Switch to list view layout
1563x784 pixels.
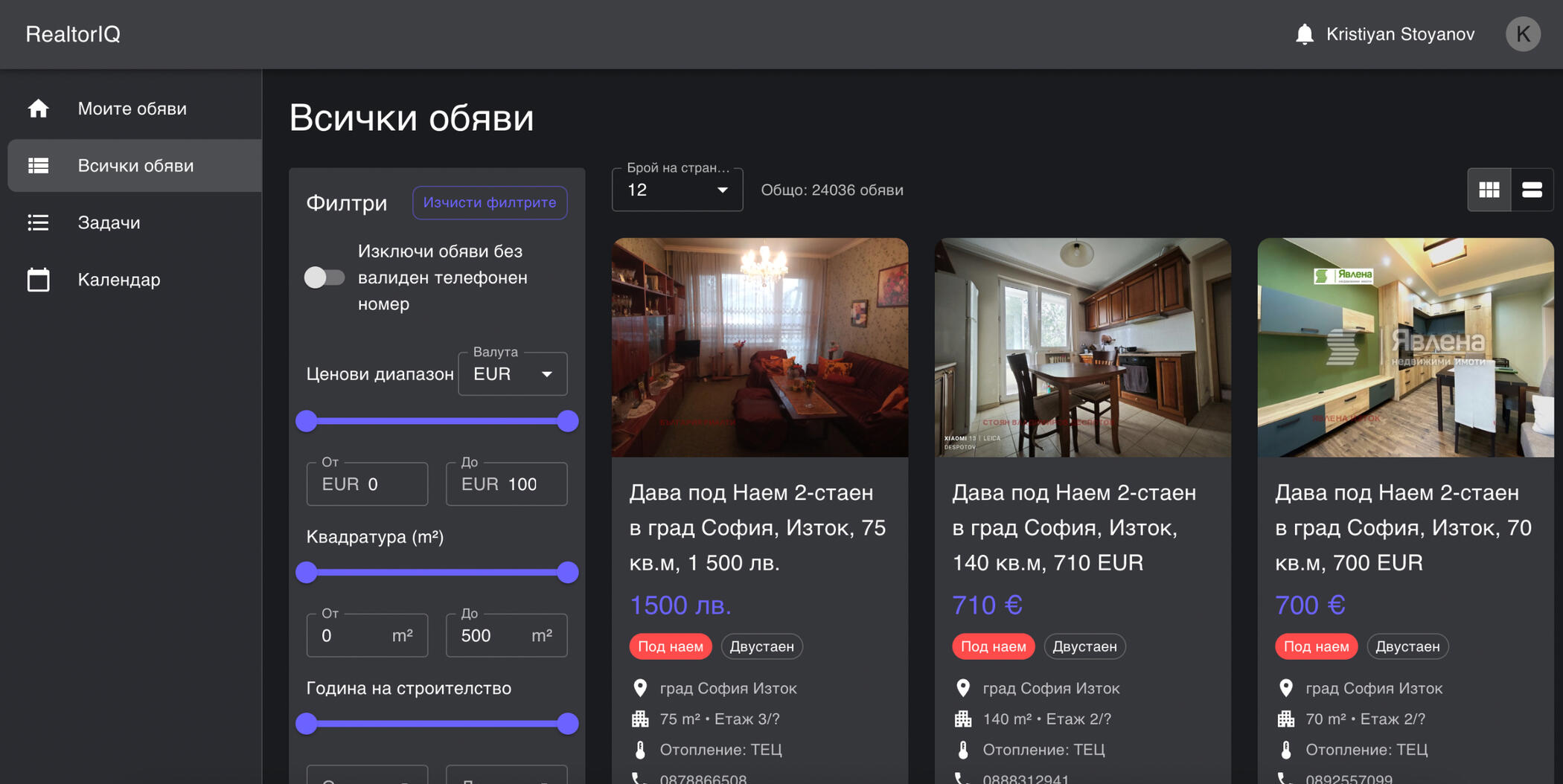coord(1532,190)
